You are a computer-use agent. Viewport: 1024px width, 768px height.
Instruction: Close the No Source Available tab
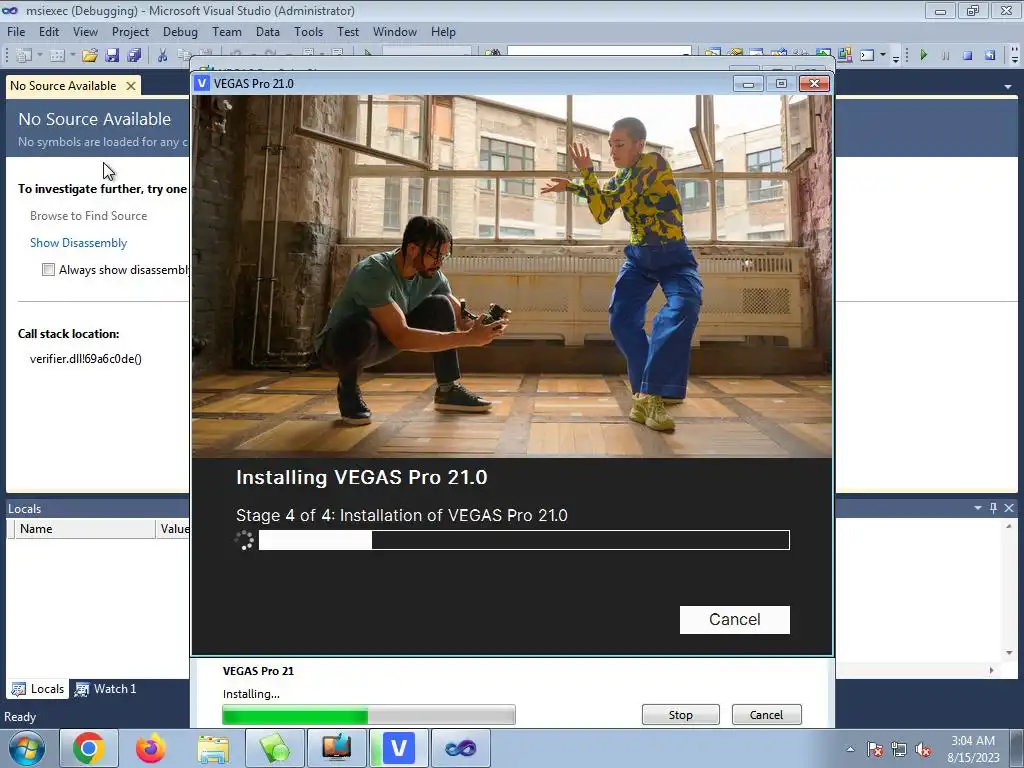click(131, 86)
